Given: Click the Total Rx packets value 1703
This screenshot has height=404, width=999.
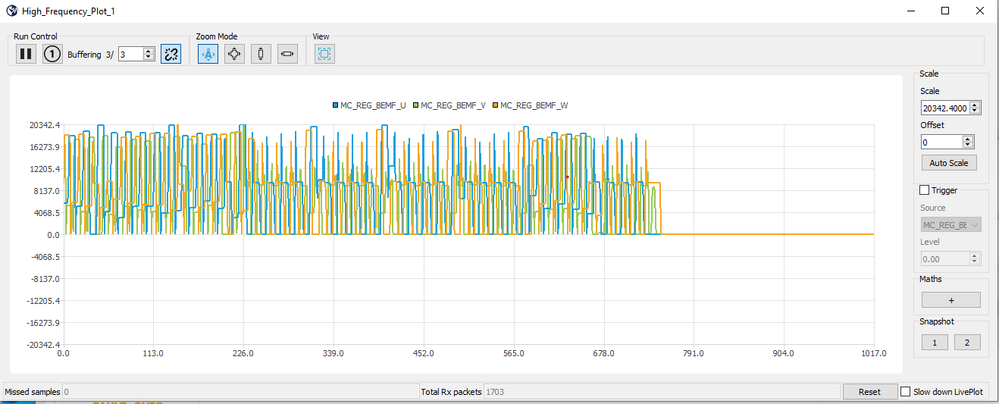Looking at the screenshot, I should (x=495, y=392).
